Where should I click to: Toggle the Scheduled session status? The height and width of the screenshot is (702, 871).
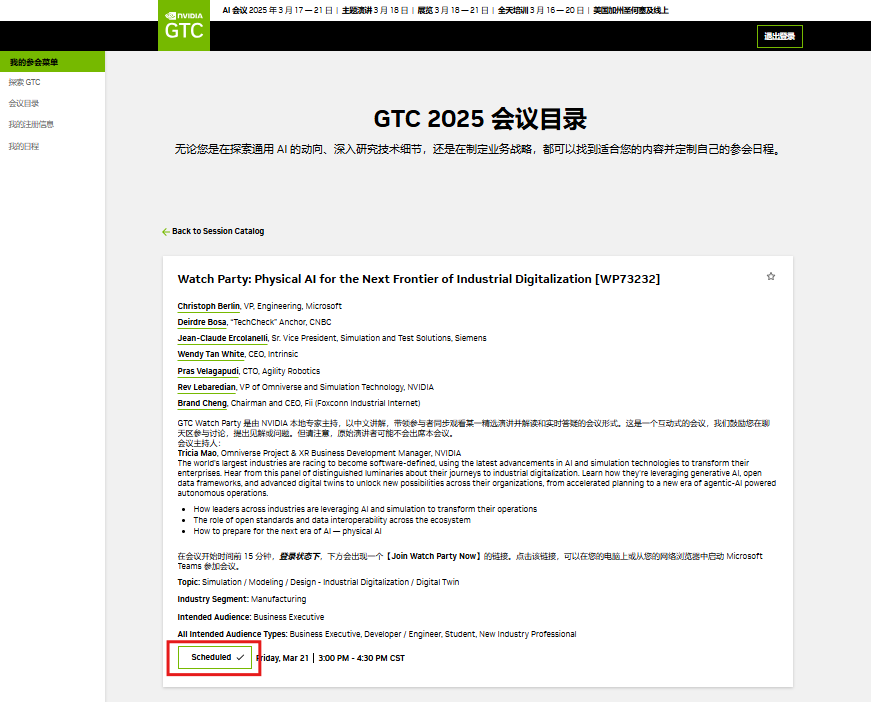click(x=213, y=657)
